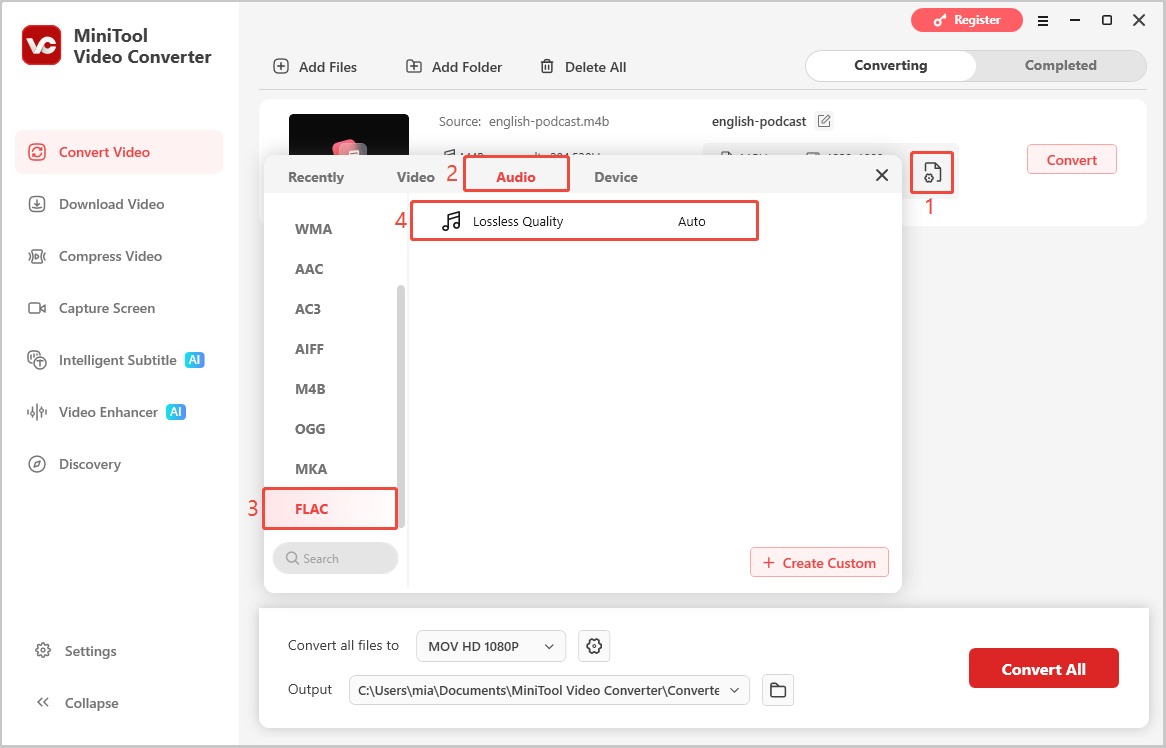The width and height of the screenshot is (1166, 748).
Task: Open the convert-all settings gear icon
Action: pos(594,646)
